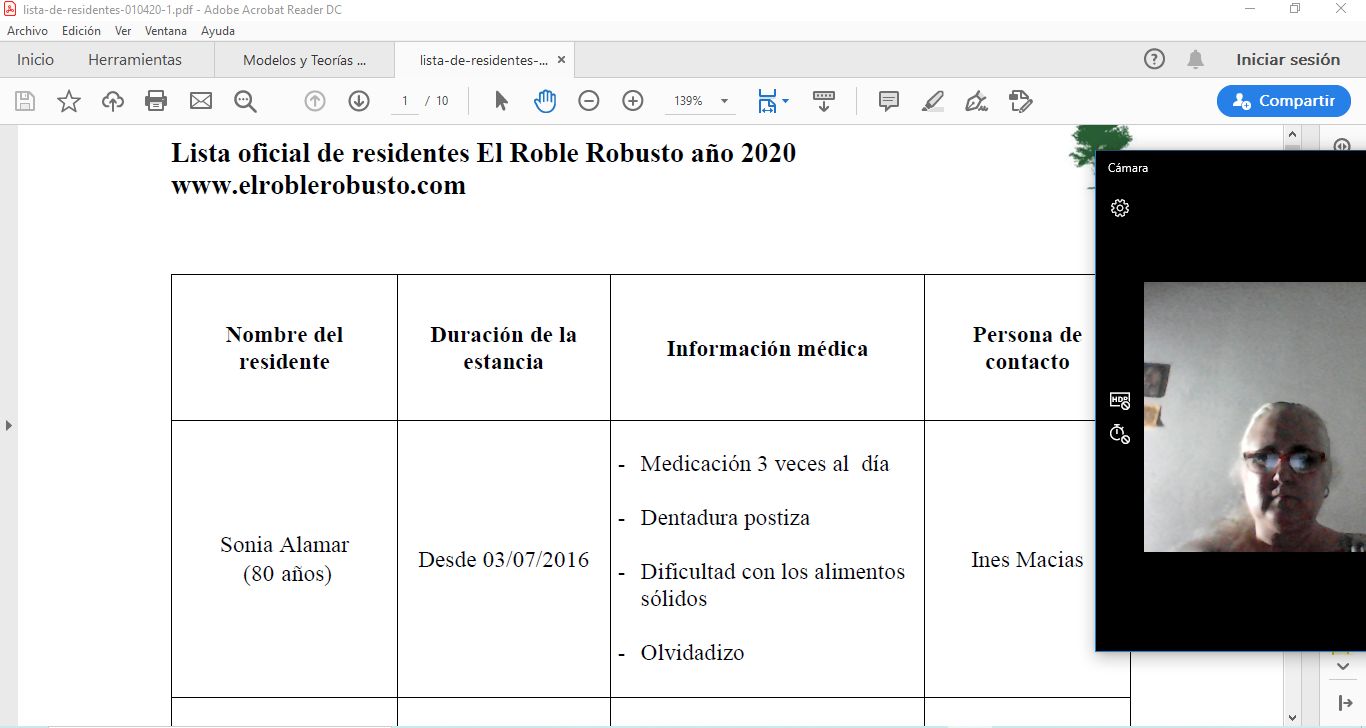The width and height of the screenshot is (1366, 728).
Task: Print the document using printer icon
Action: click(156, 101)
